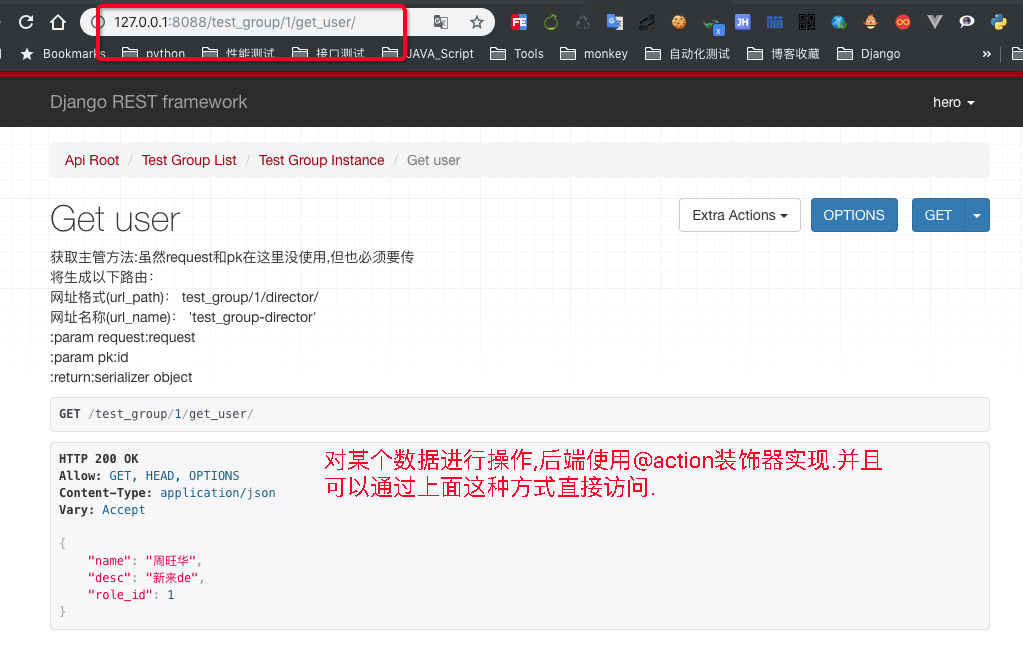1023x659 pixels.
Task: Open the orange cartoon face extension icon
Action: click(x=871, y=22)
